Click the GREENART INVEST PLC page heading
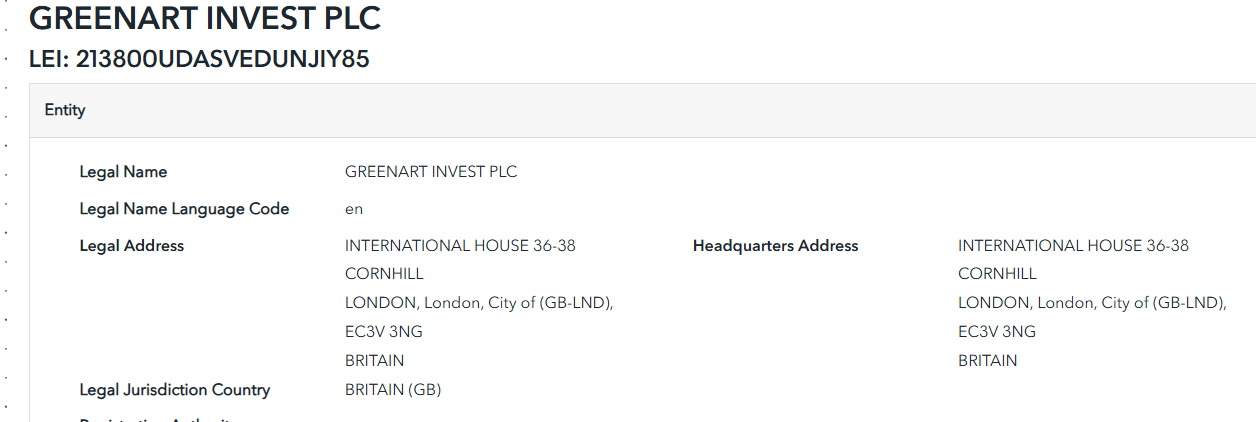1256x422 pixels. [205, 19]
